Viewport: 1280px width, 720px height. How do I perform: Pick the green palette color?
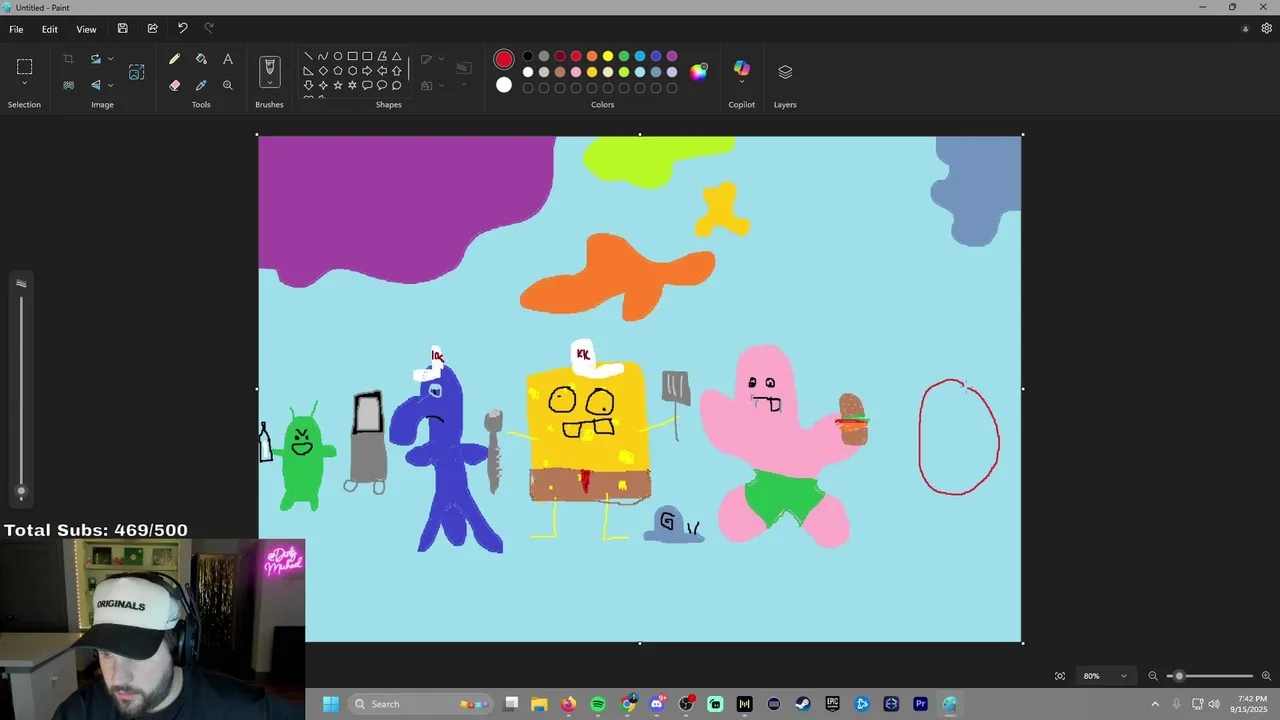pyautogui.click(x=624, y=56)
